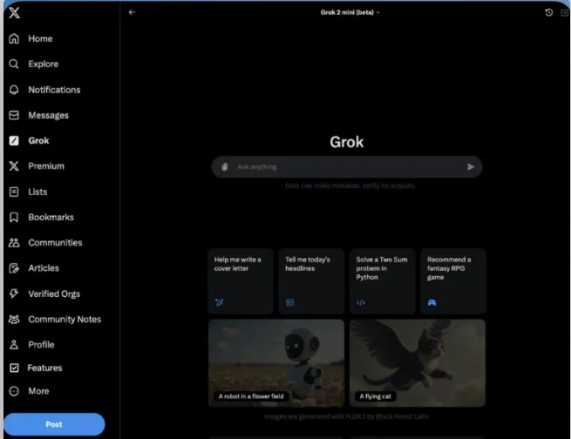Open Messages envelope icon

pyautogui.click(x=14, y=115)
